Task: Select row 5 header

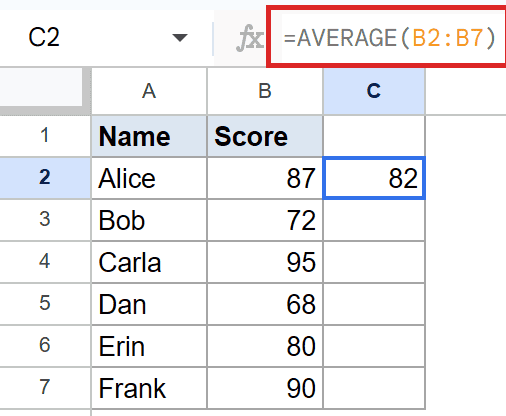Action: pyautogui.click(x=45, y=304)
